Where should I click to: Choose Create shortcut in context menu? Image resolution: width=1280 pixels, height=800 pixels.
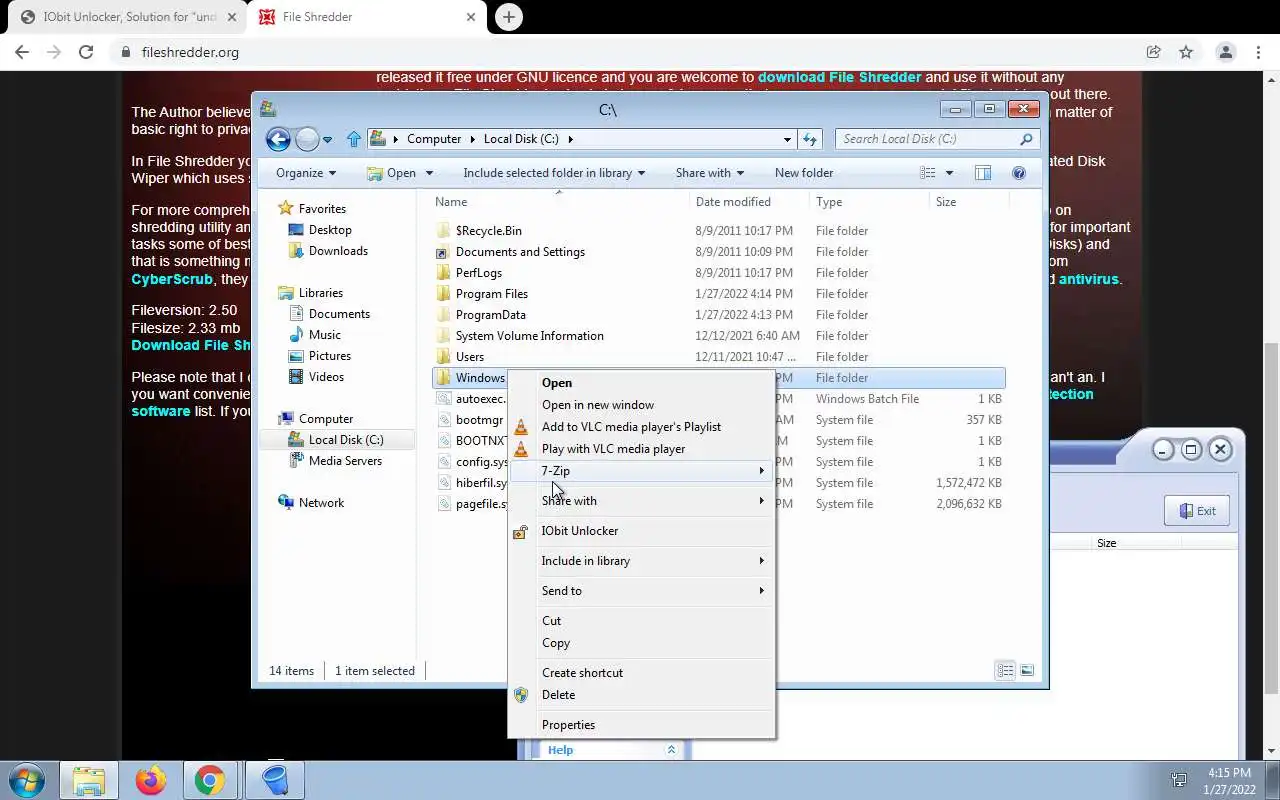(x=641, y=673)
